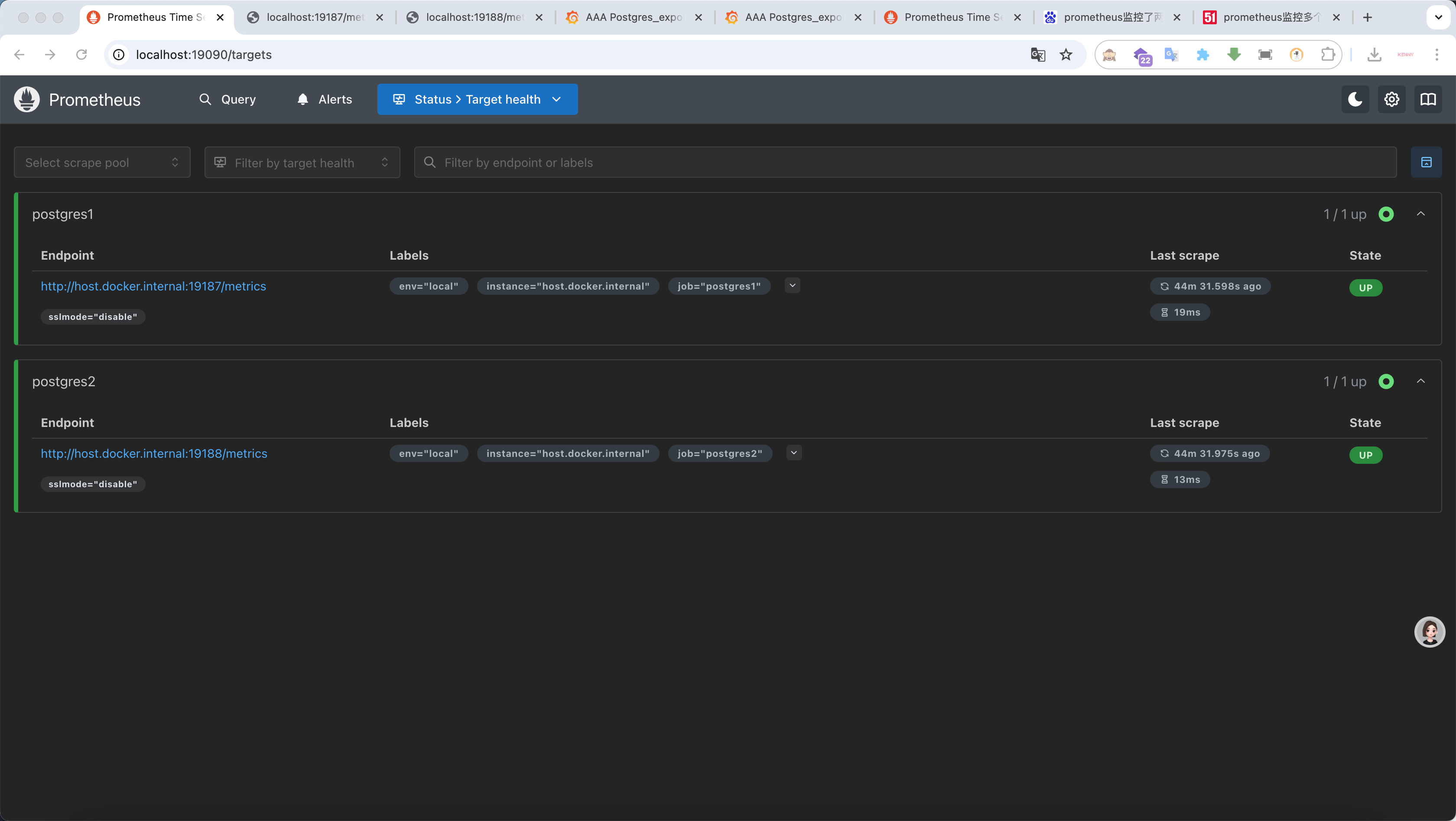Click the floating avatar assistant icon
Image resolution: width=1456 pixels, height=821 pixels.
(x=1430, y=632)
